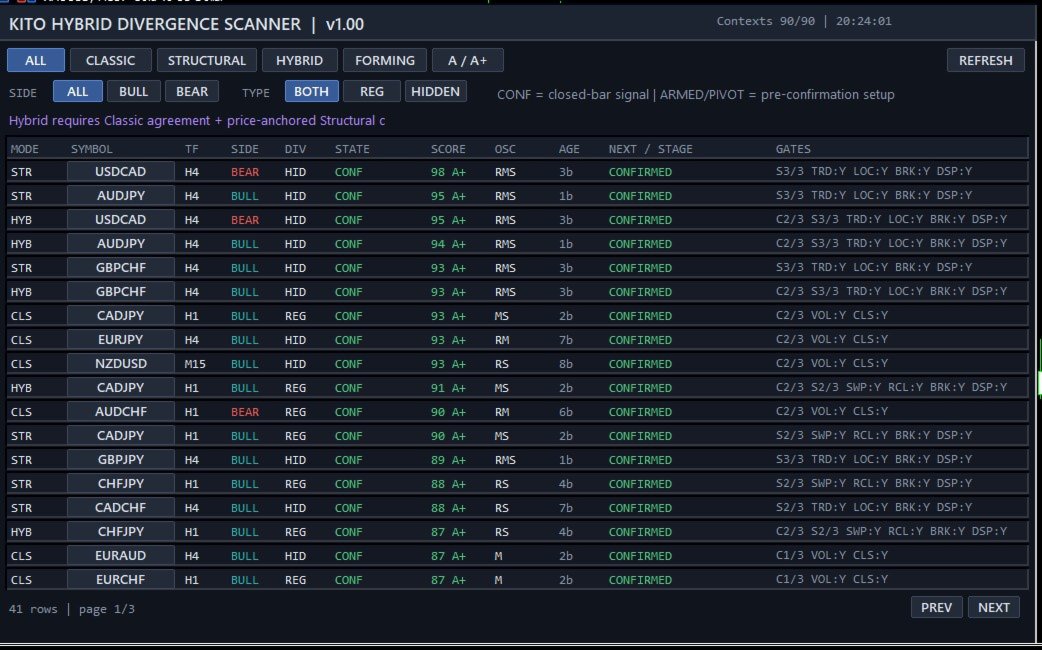The image size is (1042, 650).
Task: Click the purple 'Hybrid requires Classic agreement' note
Action: (197, 120)
